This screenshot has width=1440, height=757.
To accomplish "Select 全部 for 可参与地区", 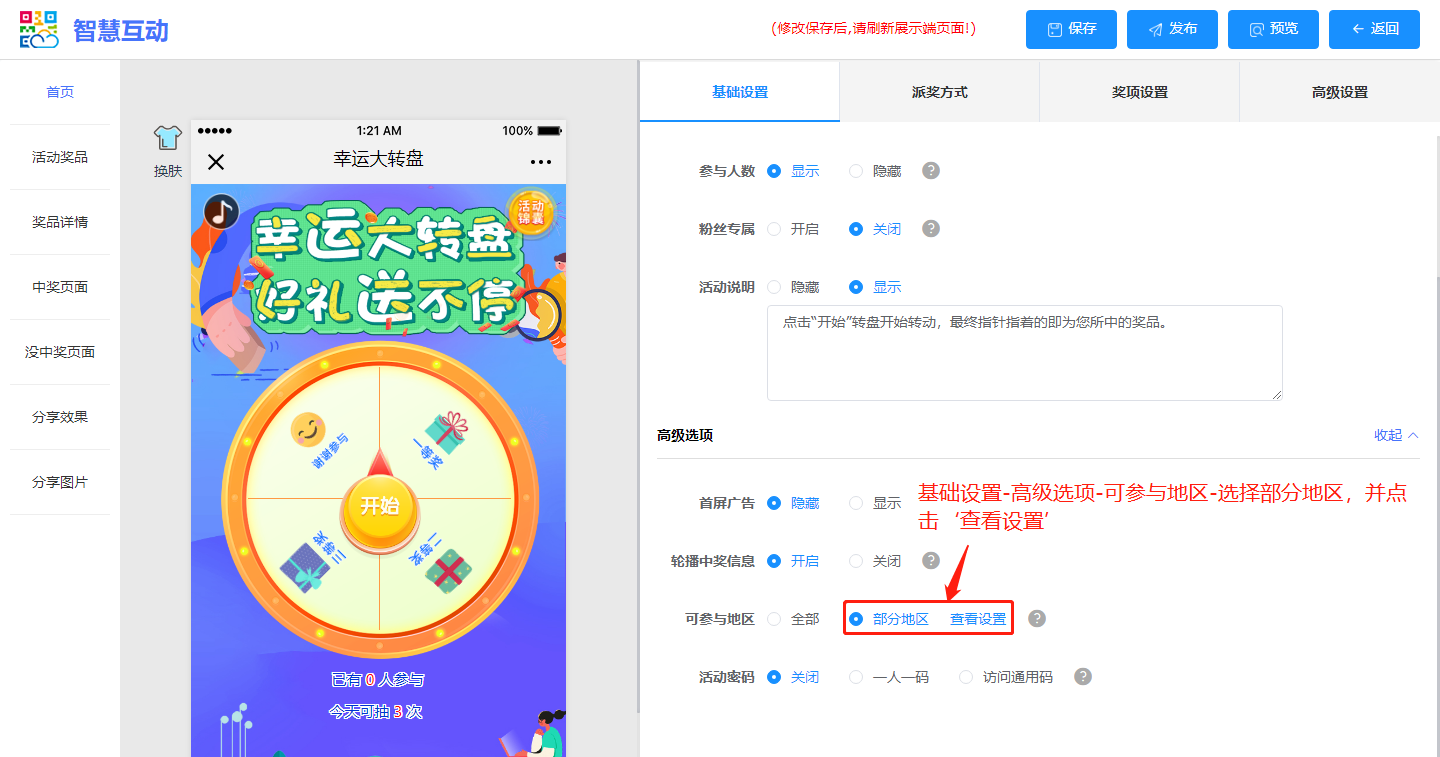I will (x=774, y=619).
